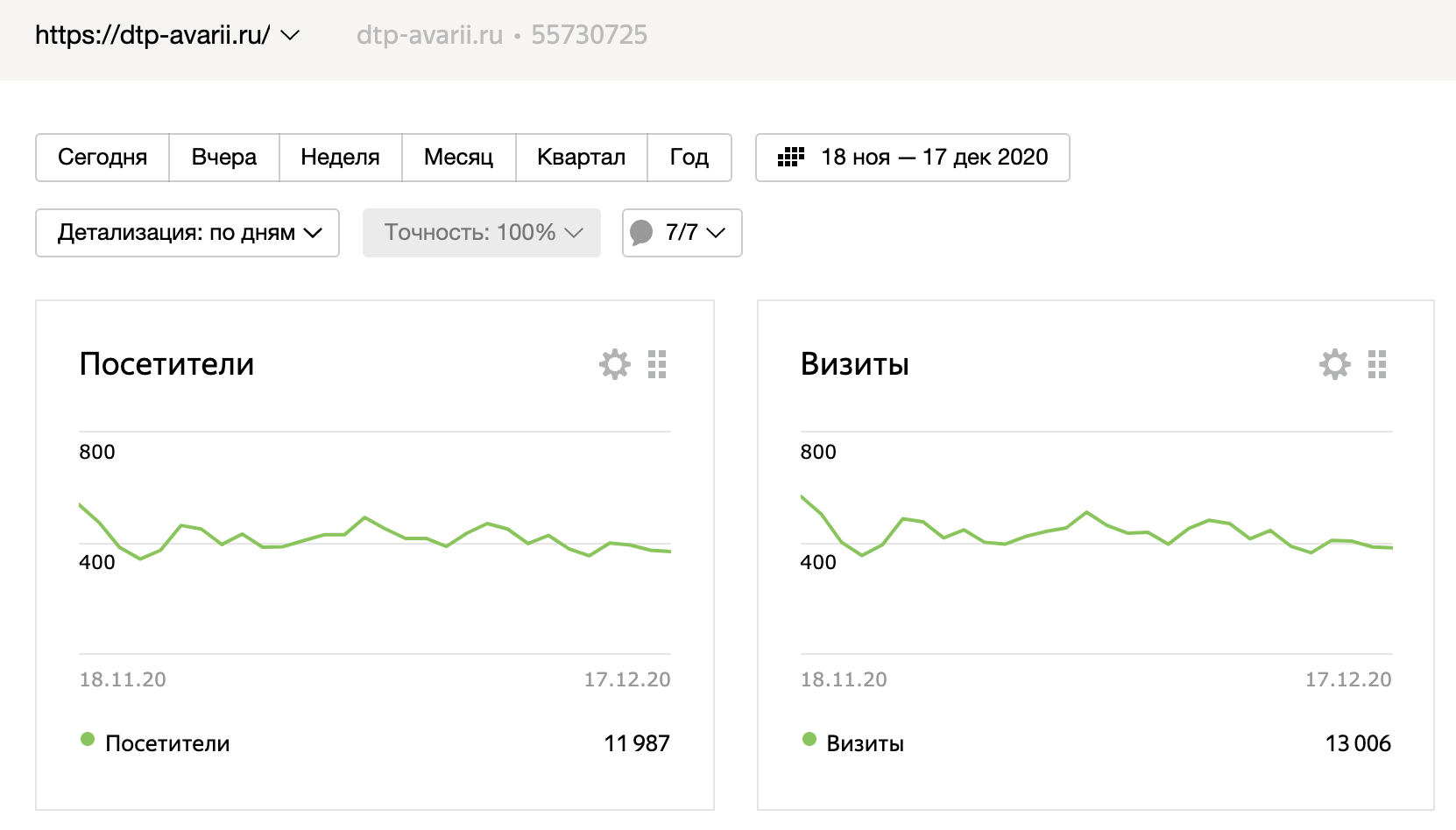The image size is (1456, 830).
Task: Switch to the Месяц period
Action: (x=458, y=158)
